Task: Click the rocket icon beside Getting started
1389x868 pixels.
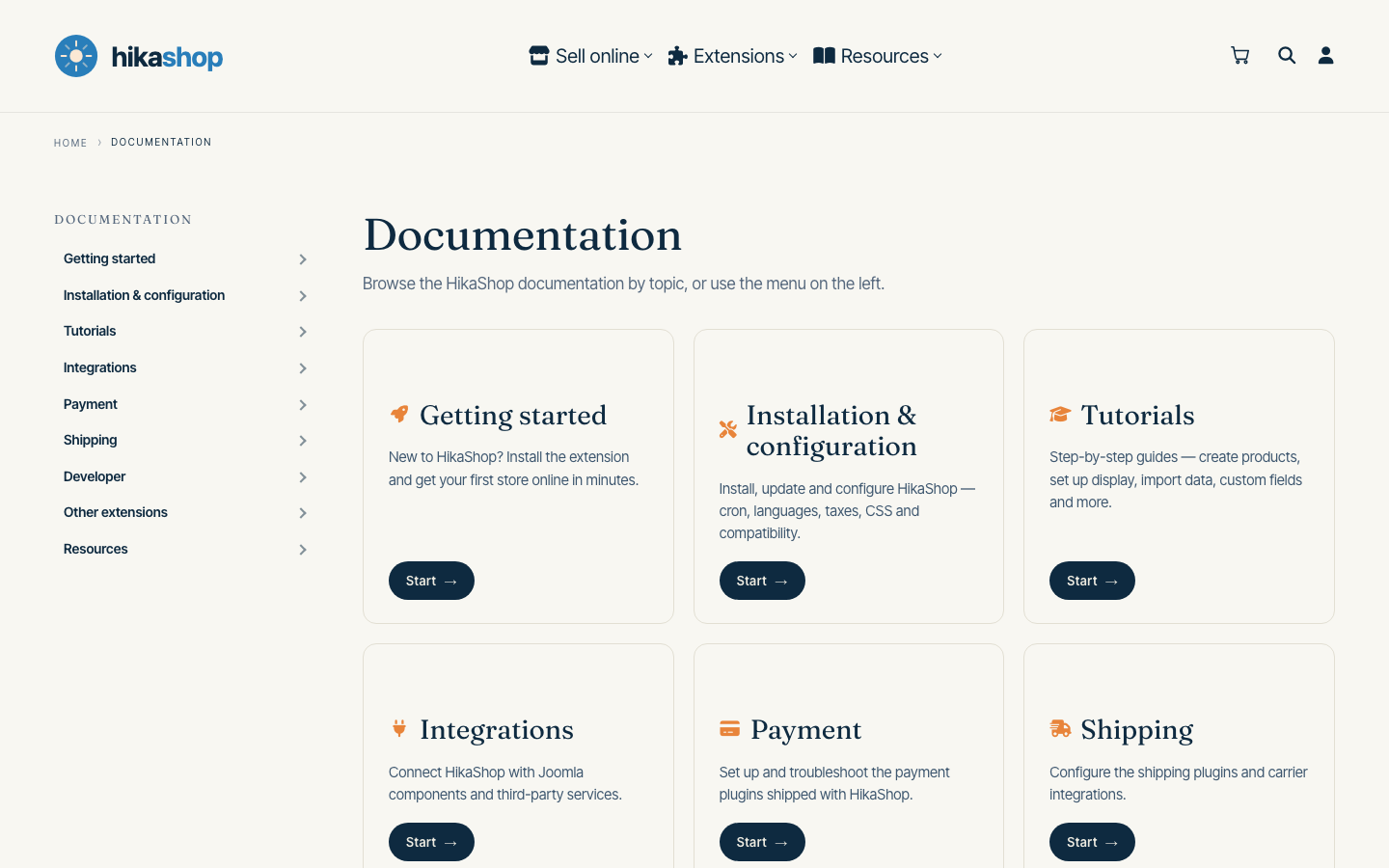Action: [399, 414]
